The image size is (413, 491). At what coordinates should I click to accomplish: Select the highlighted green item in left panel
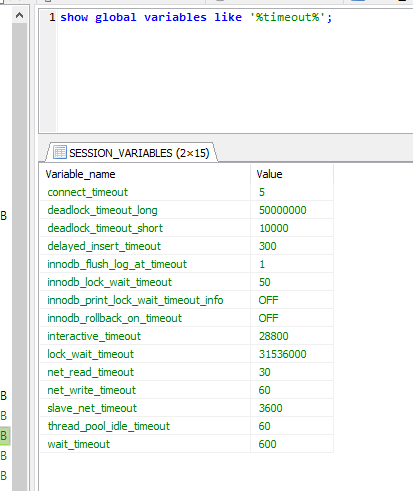click(x=5, y=435)
